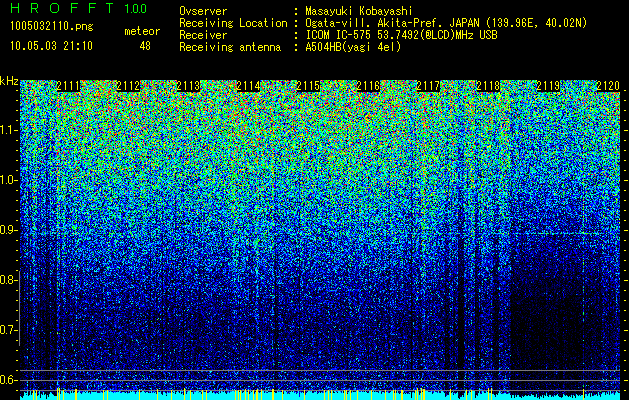This screenshot has height=400, width=629.
Task: Click the 2115 time marker
Action: pyautogui.click(x=308, y=85)
